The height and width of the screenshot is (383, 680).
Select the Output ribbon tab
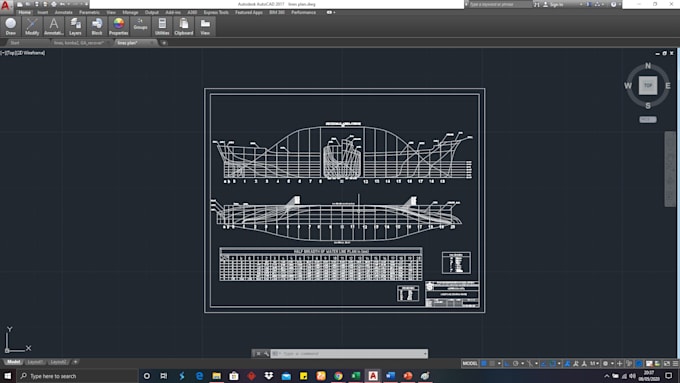[x=152, y=13]
